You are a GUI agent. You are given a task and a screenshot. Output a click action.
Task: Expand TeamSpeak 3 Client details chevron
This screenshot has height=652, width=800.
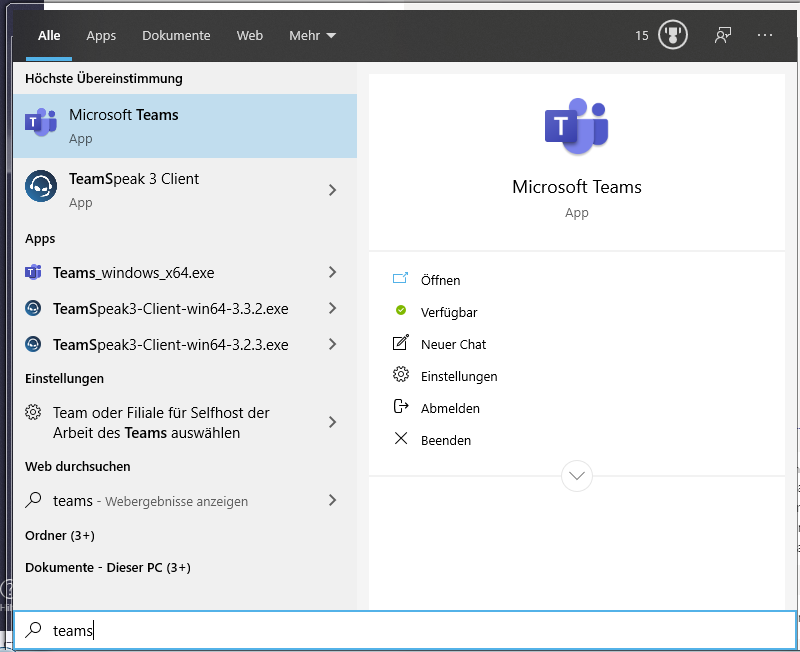tap(333, 190)
